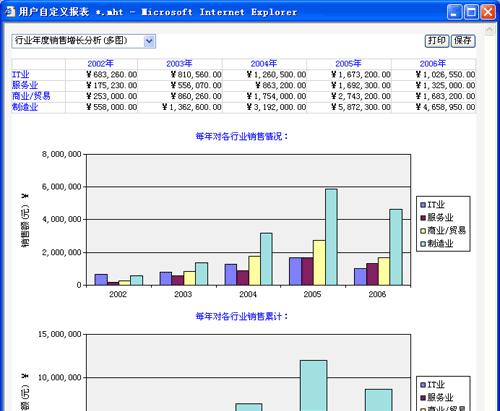
Task: Open the 服务业 row link
Action: click(x=25, y=85)
